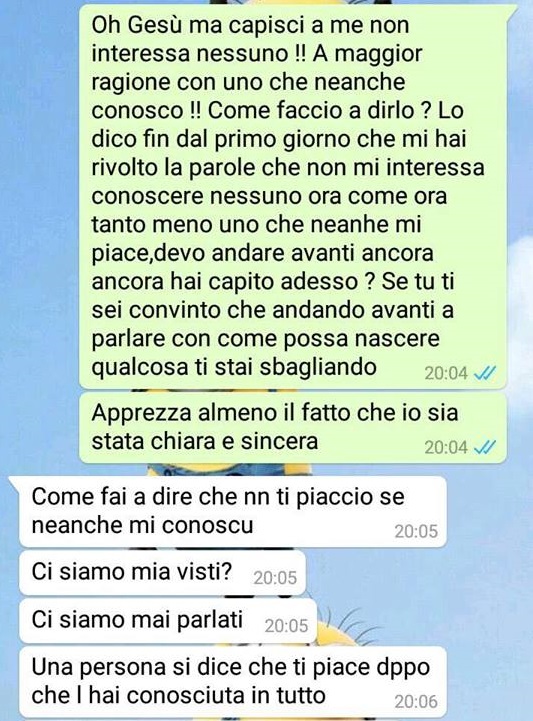Click the minion wallpaper between the message bubbles
Screen dimensions: 533x721
pyautogui.click(x=230, y=470)
